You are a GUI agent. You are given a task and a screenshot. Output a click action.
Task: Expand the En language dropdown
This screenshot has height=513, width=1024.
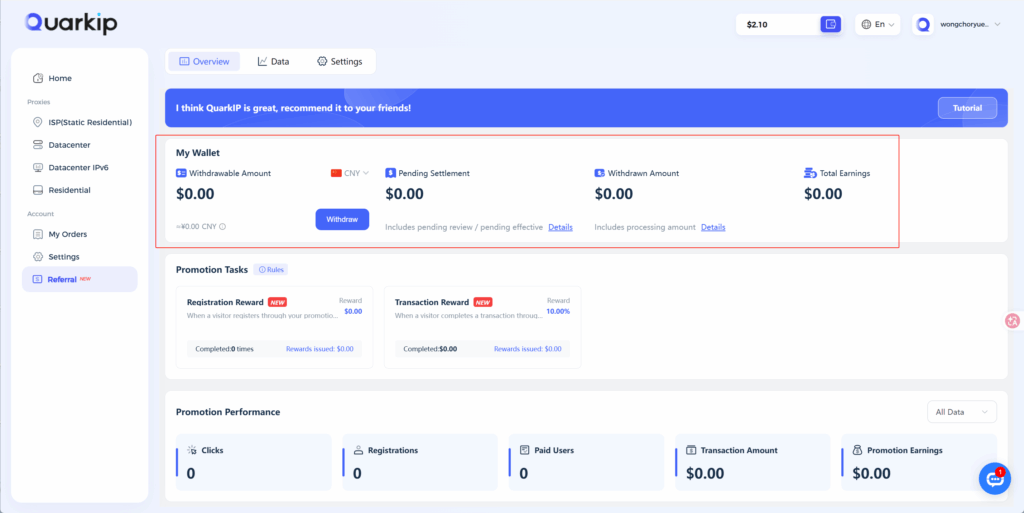[x=878, y=24]
